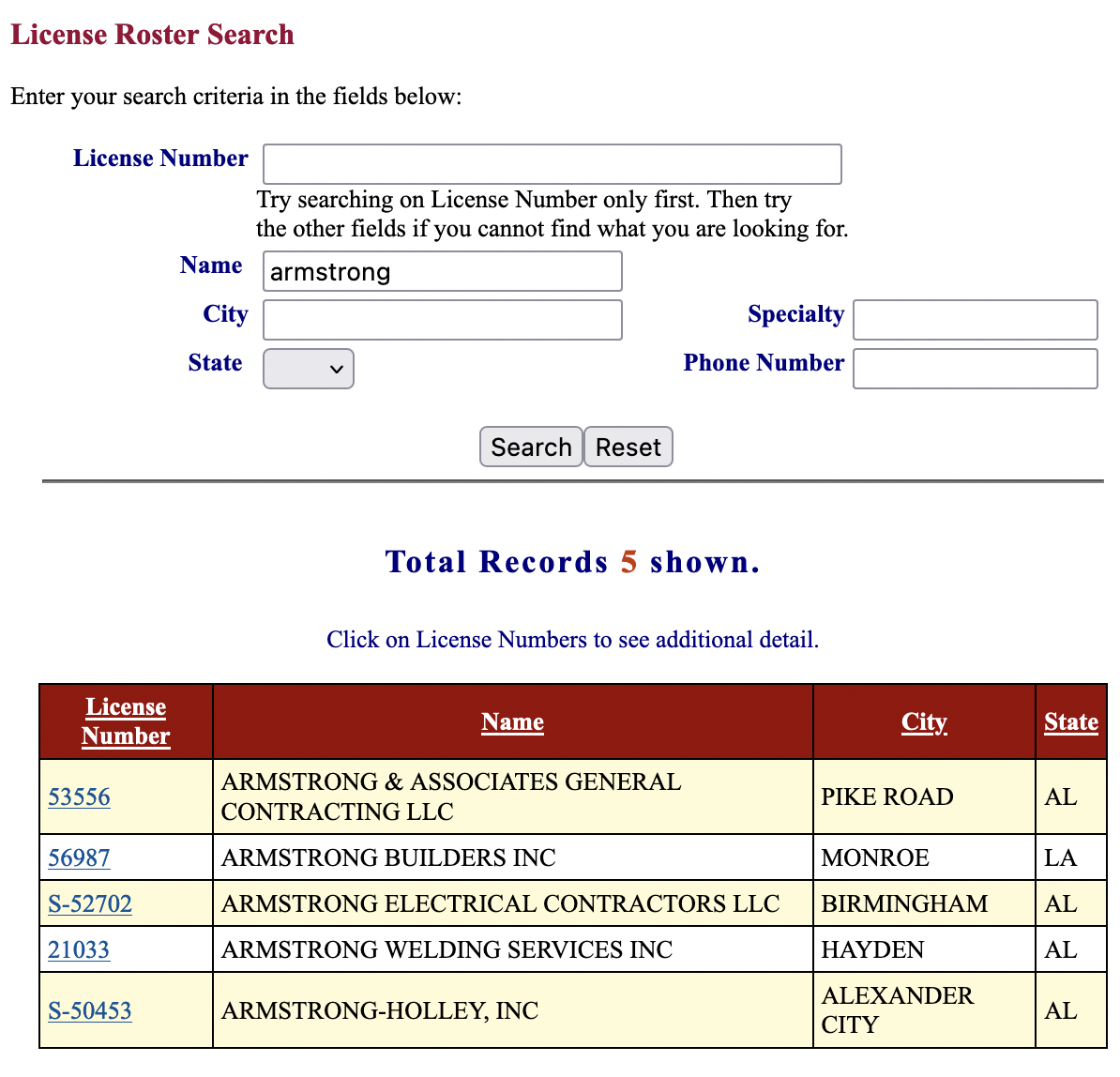Viewport: 1120px width, 1077px height.
Task: Select the Phone Number text box
Action: [975, 369]
